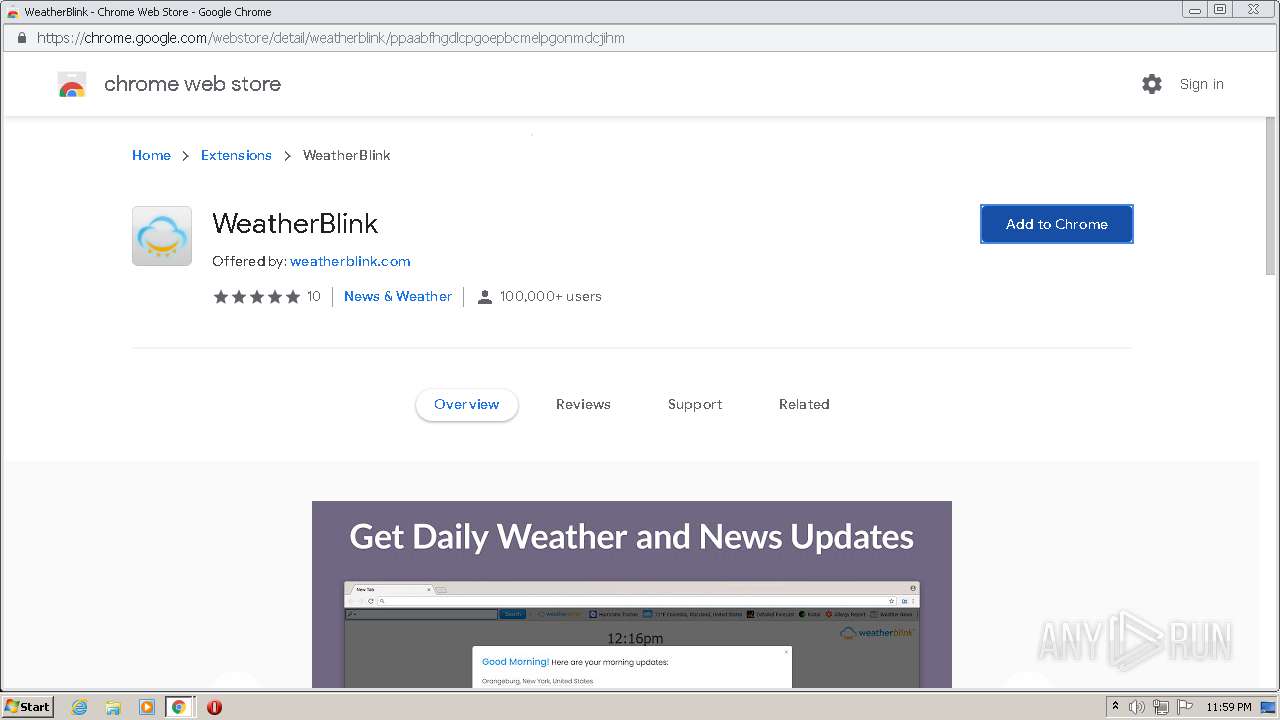Click the 100,000+ users text
Screen dimensions: 1280x720
coord(551,296)
